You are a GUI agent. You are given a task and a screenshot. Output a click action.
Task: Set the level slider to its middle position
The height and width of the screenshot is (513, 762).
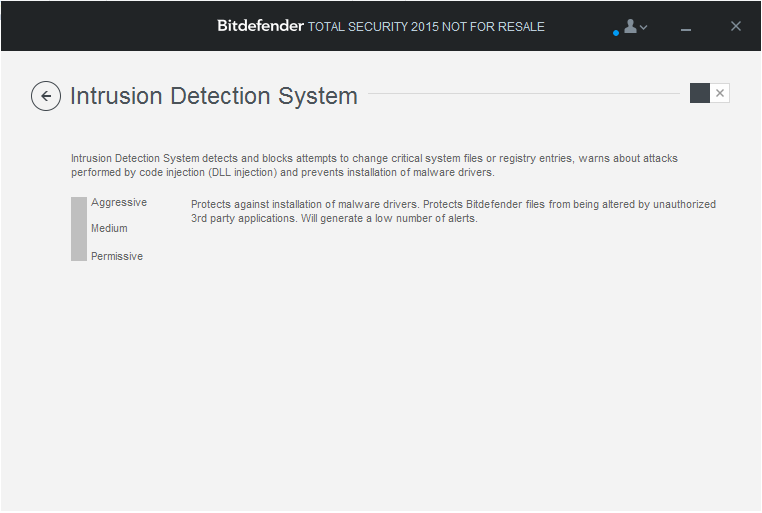point(79,229)
